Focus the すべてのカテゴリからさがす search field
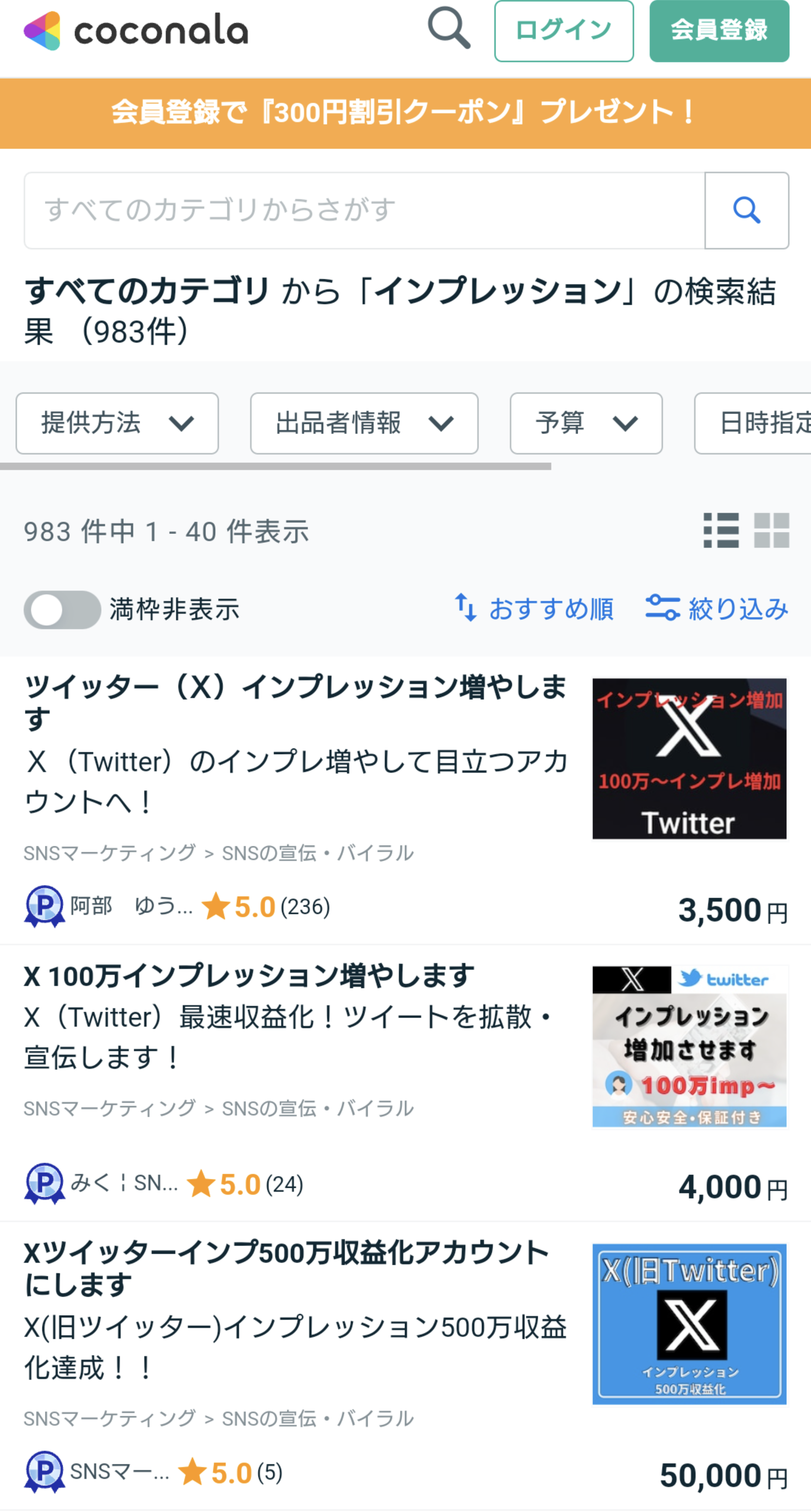The image size is (811, 1512). 365,210
